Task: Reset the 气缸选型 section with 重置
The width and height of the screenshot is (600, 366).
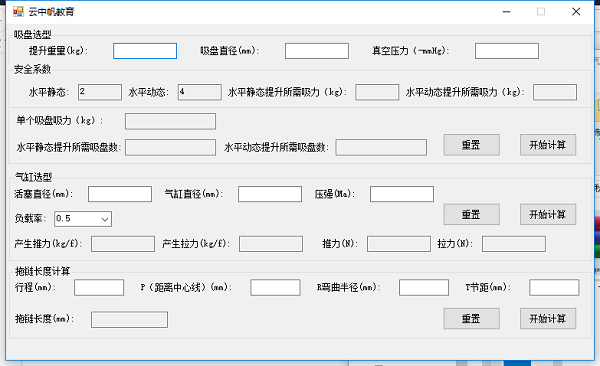Action: [471, 214]
